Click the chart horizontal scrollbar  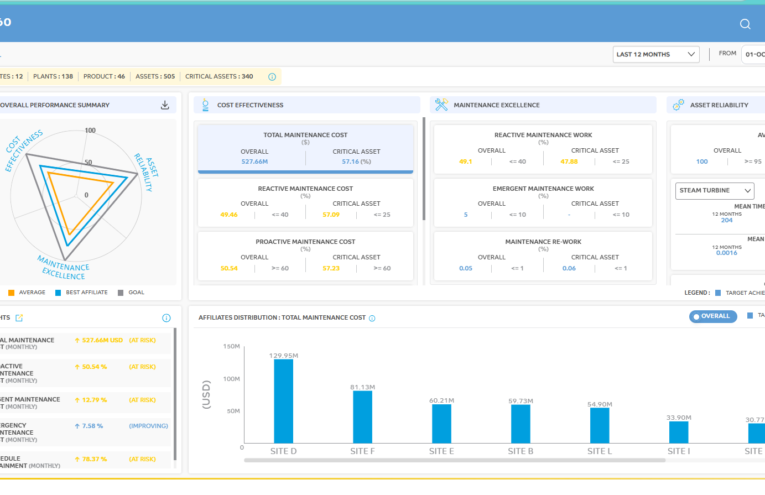pos(454,460)
